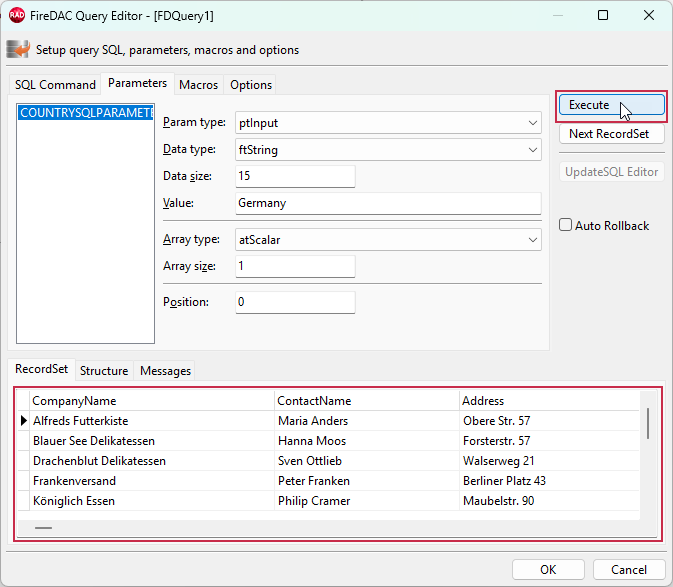Select the Parameters tab
This screenshot has width=673, height=587.
(x=137, y=83)
